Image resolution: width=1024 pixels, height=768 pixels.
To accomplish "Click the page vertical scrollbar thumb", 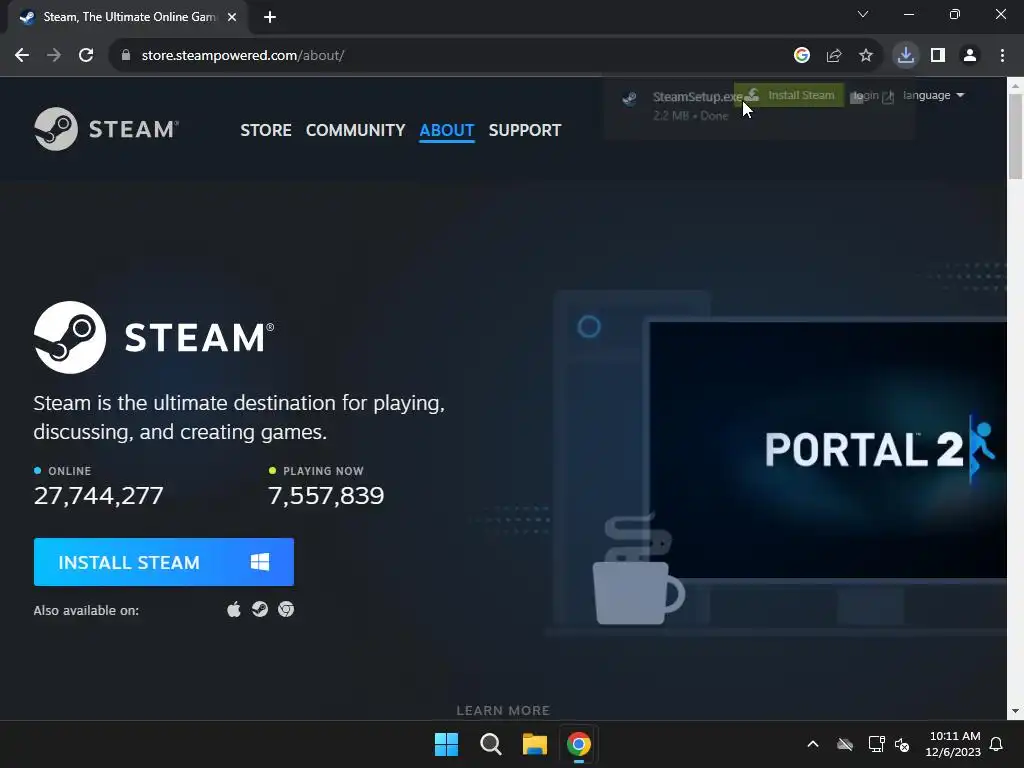I will [x=1015, y=136].
